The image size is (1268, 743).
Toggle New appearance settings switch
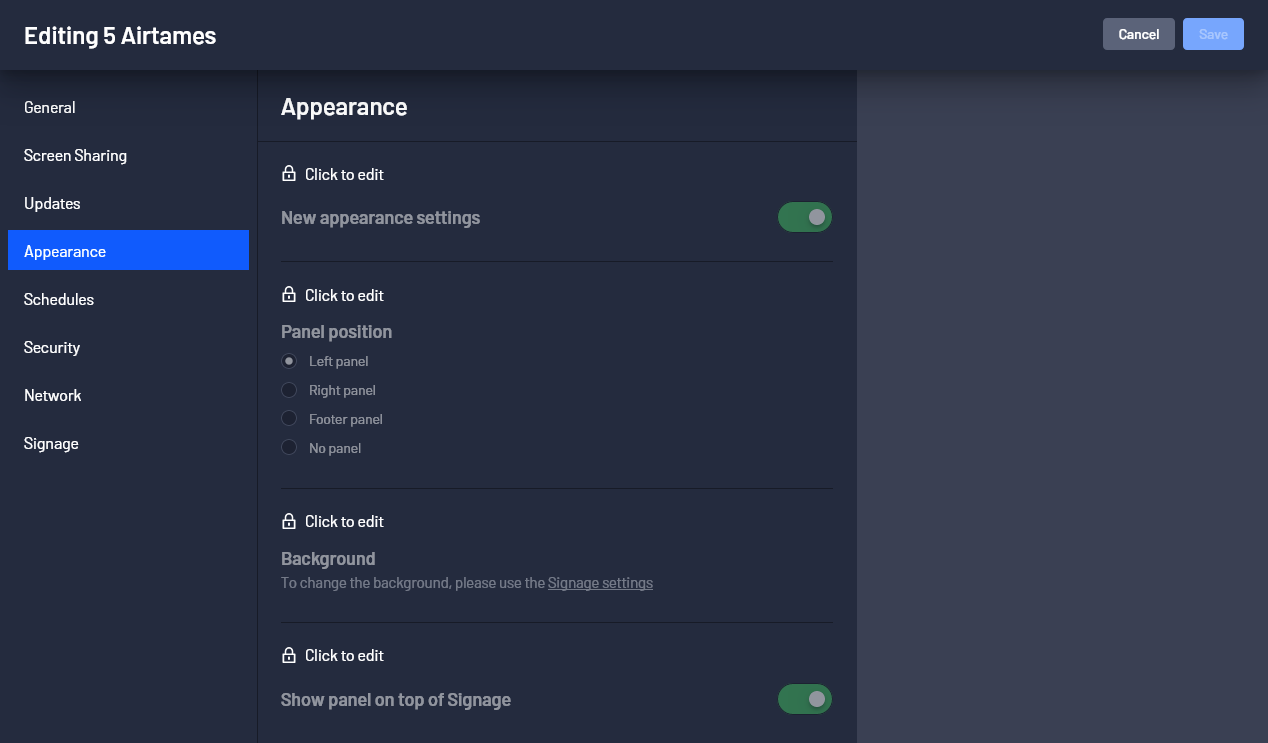click(805, 217)
